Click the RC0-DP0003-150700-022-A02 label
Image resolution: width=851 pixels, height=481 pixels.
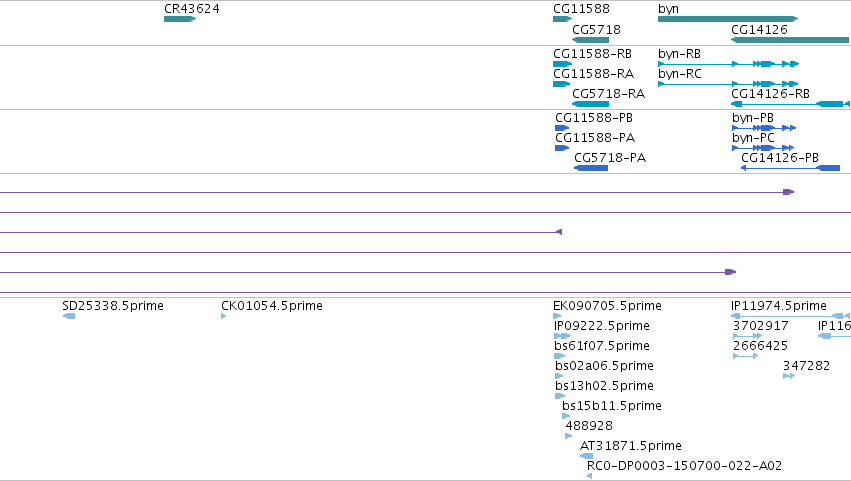coord(684,466)
